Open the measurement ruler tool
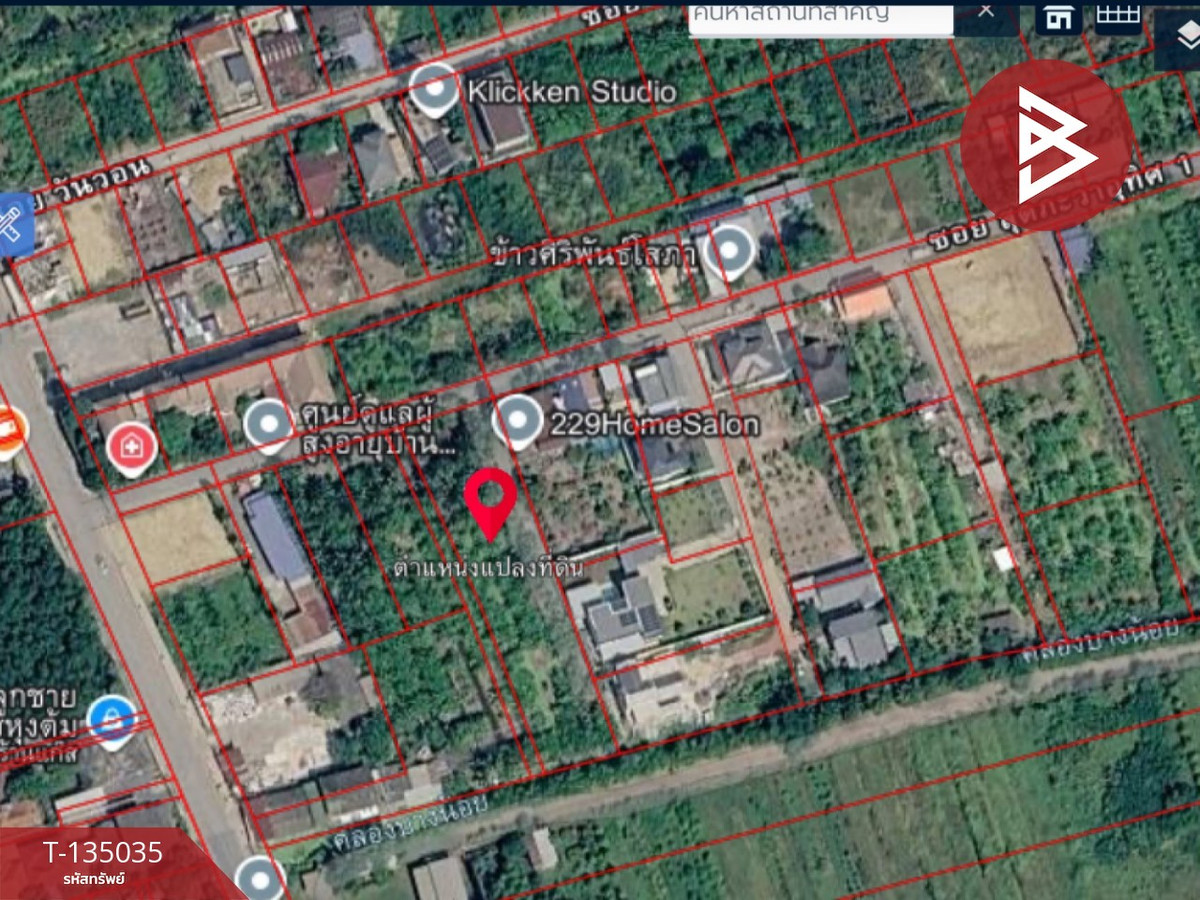Viewport: 1200px width, 900px height. [14, 224]
